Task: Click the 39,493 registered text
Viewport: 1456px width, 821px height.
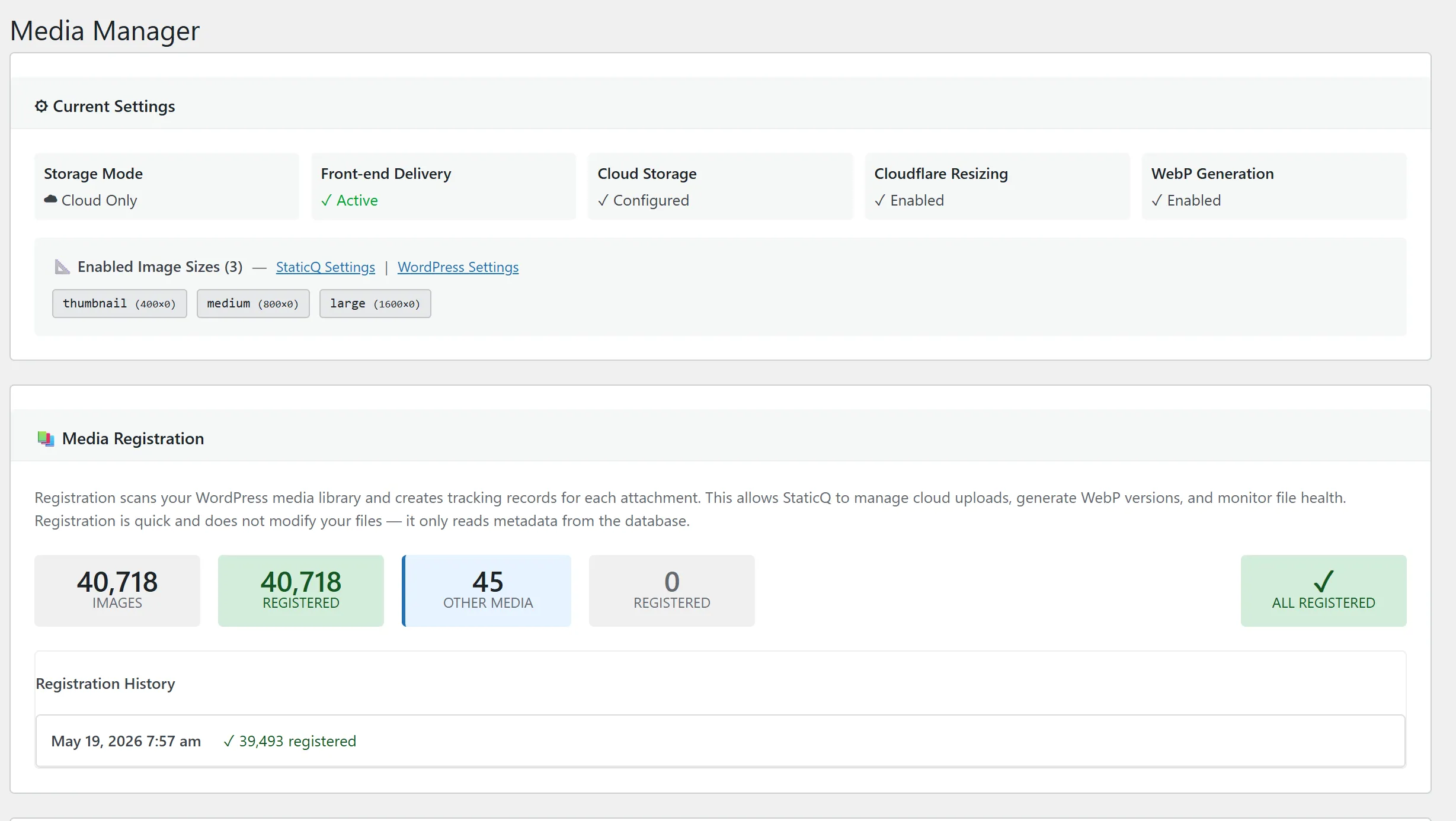Action: [297, 741]
